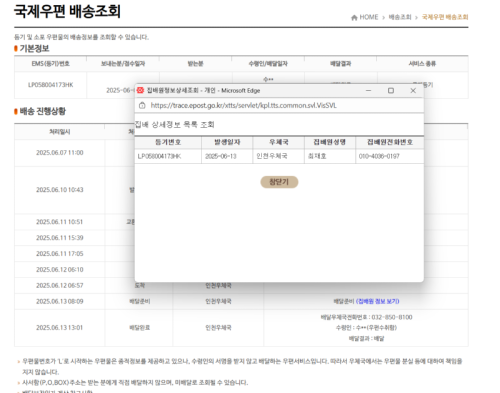Click the EMS(등기)번호 column header
Screen dimensions: 500x393
[51, 64]
